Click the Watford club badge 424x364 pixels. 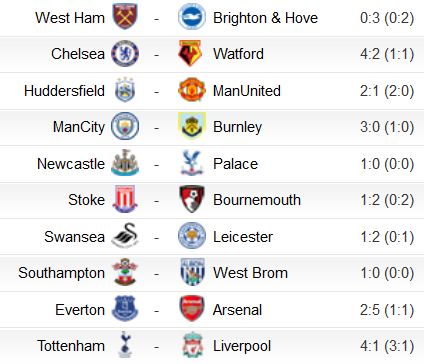point(191,53)
